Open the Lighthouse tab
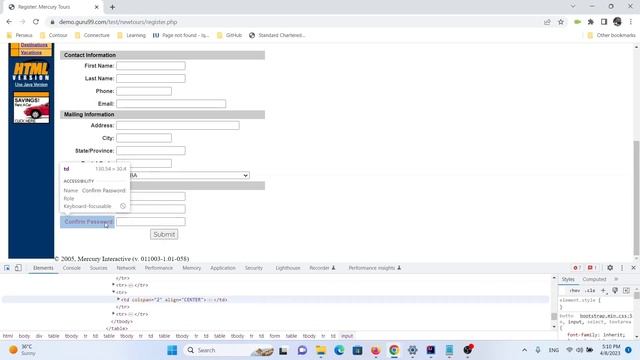The width and height of the screenshot is (640, 360). pyautogui.click(x=288, y=268)
